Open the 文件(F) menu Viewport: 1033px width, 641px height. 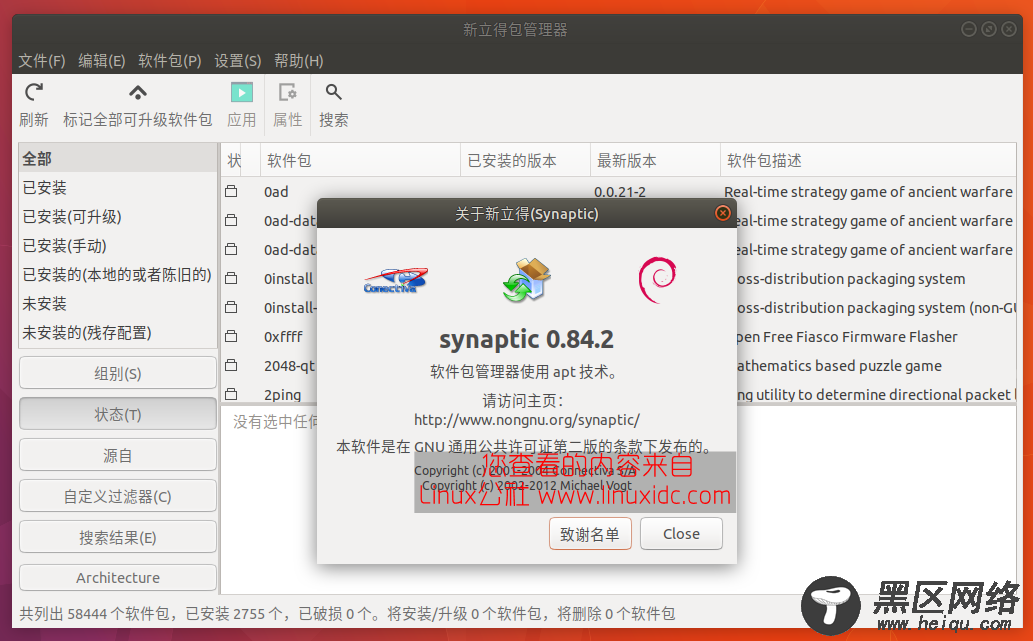click(42, 61)
